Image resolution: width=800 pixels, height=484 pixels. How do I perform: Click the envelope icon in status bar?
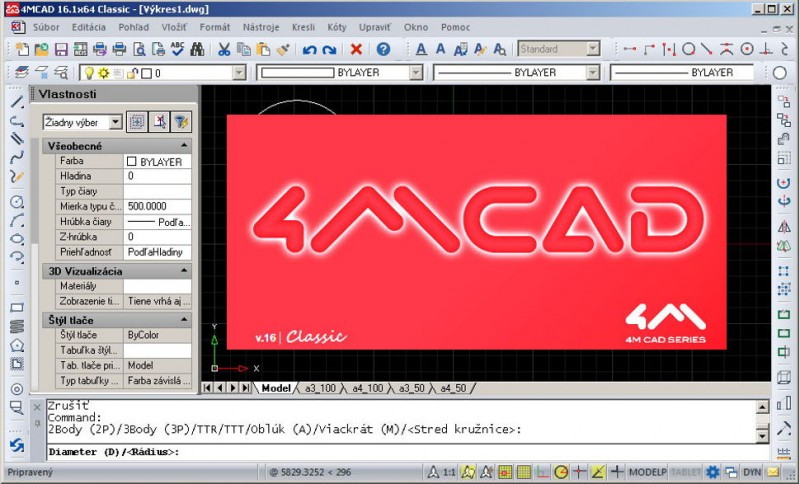pos(773,472)
